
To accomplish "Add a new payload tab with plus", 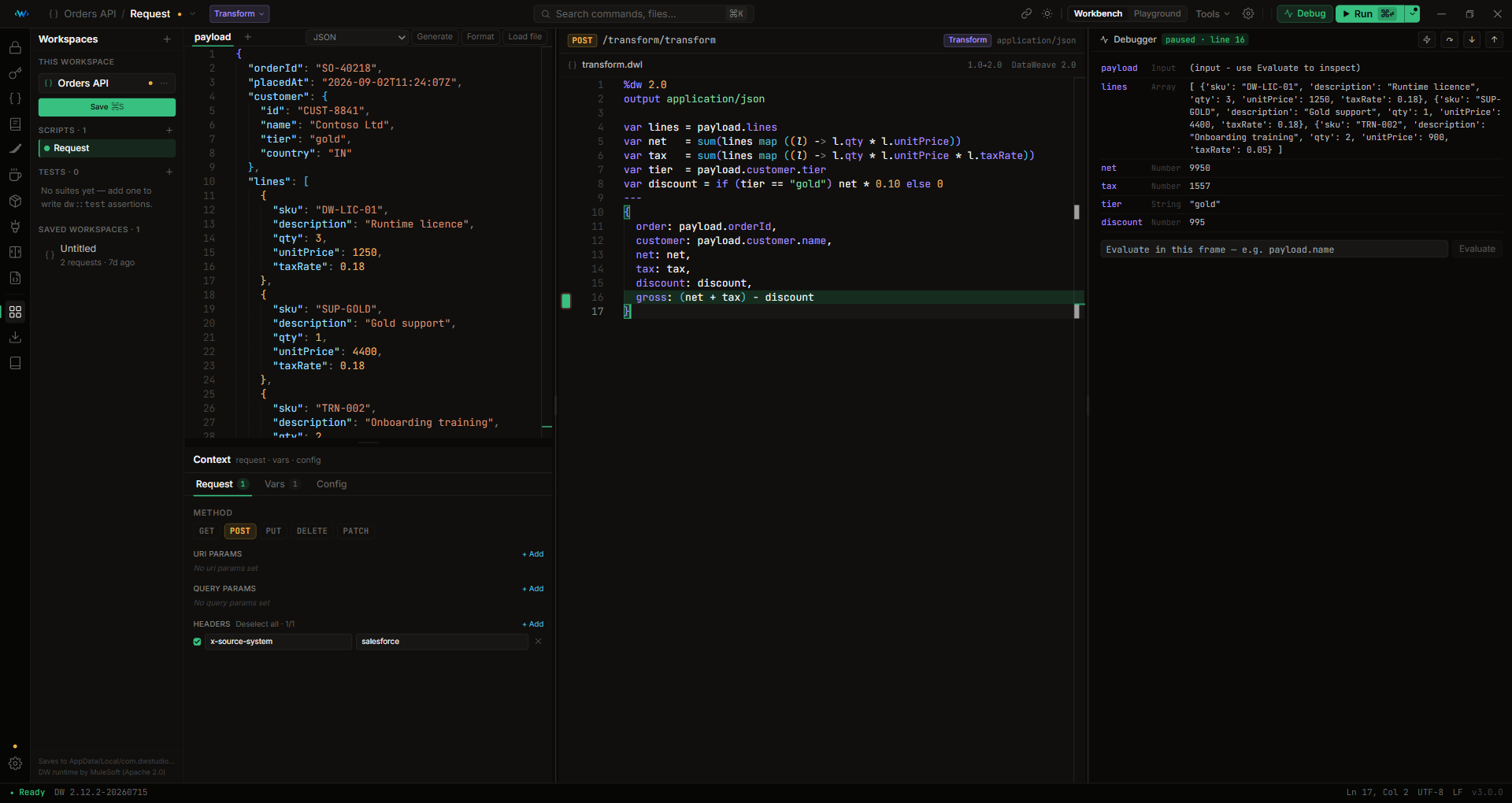I will pos(248,37).
